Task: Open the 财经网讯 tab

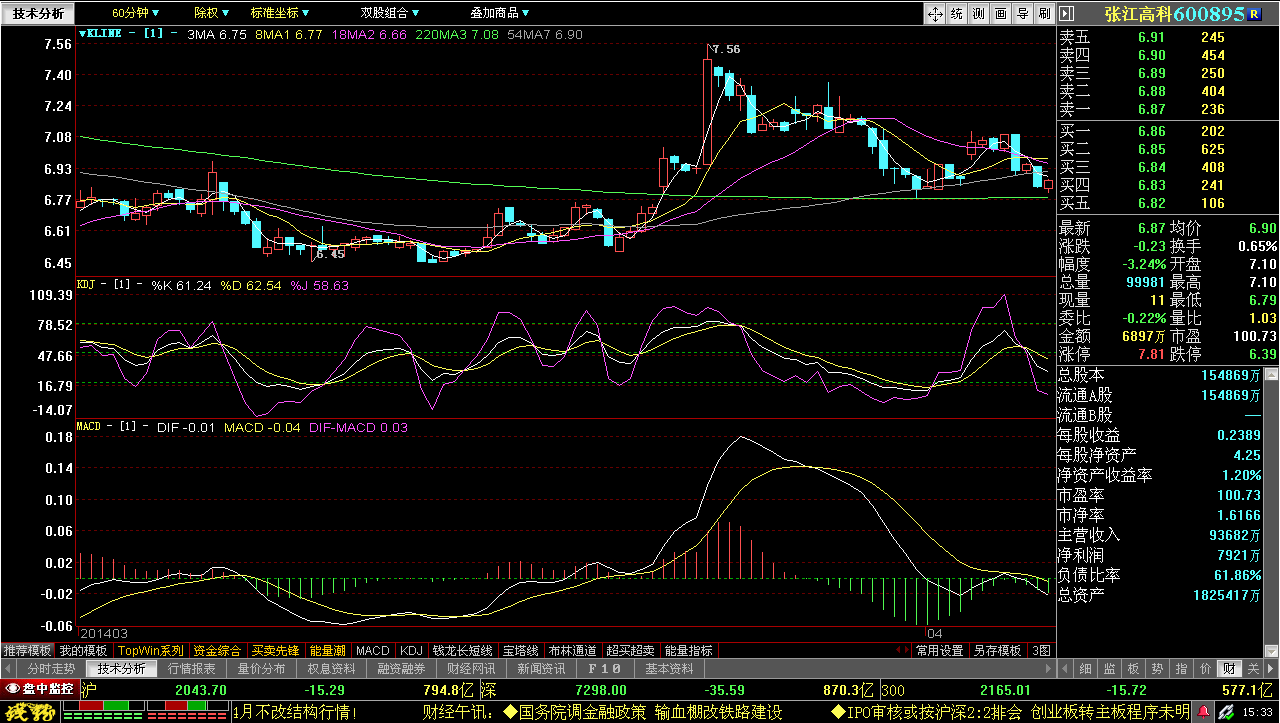Action: point(471,669)
